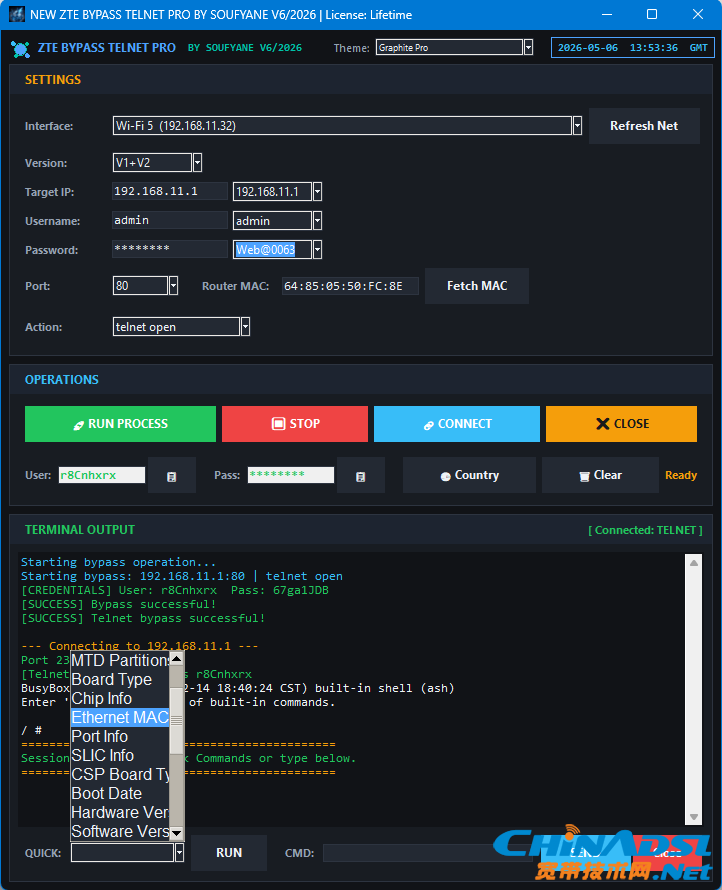Click the date and time GMT display
Image resolution: width=722 pixels, height=890 pixels.
click(x=632, y=48)
